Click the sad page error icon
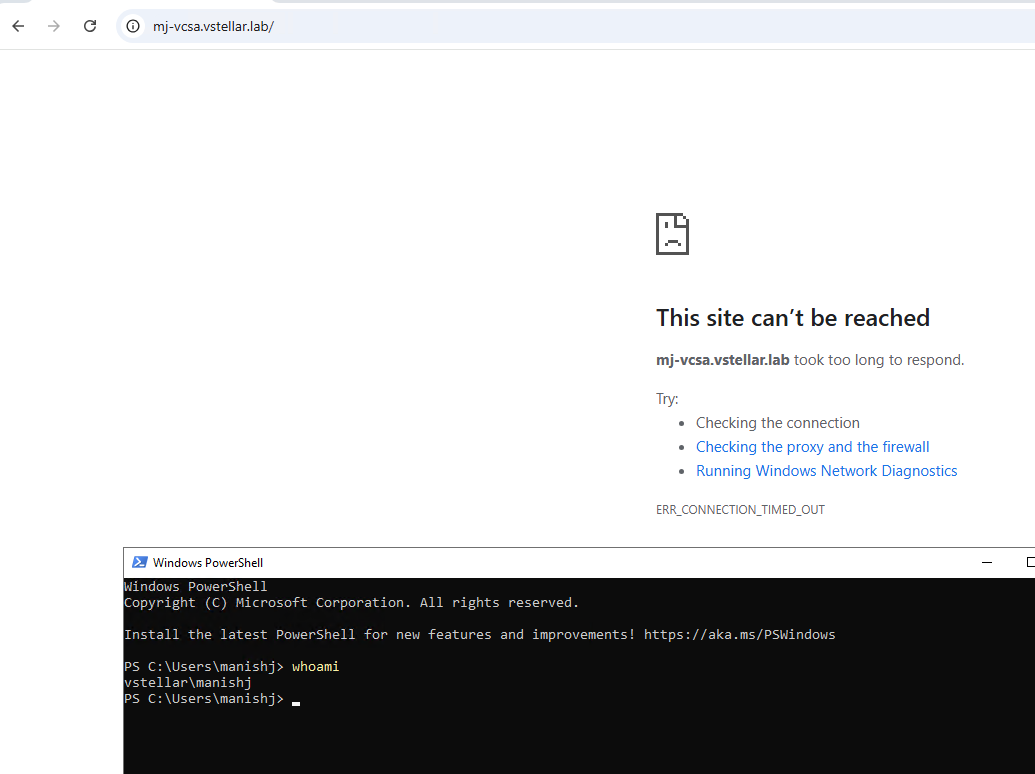This screenshot has width=1035, height=774. coord(672,234)
